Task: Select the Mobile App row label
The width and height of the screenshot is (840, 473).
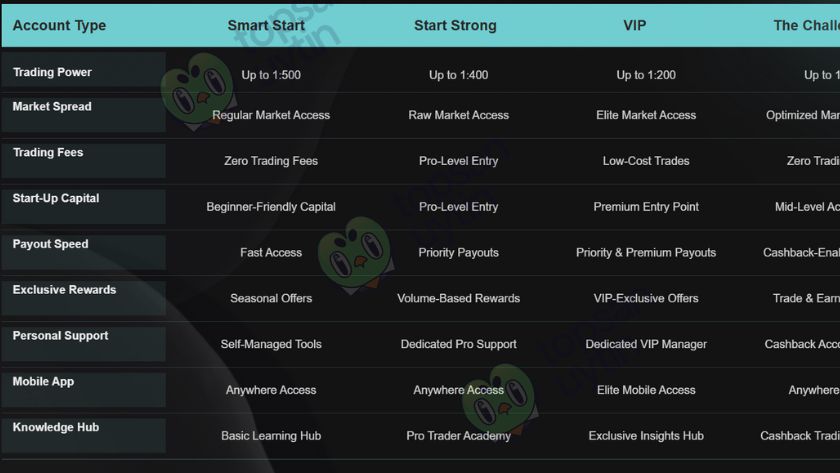Action: click(x=43, y=382)
